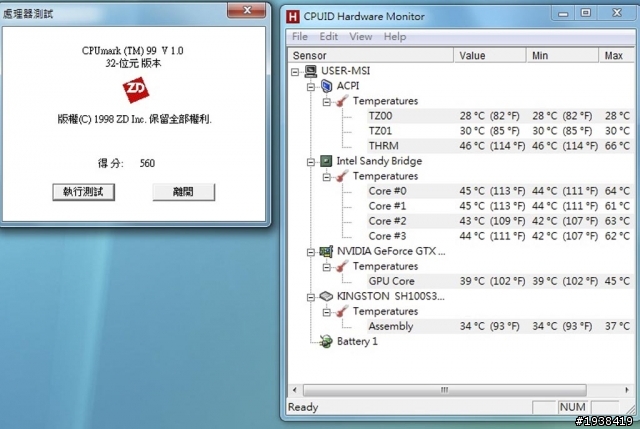640x429 pixels.
Task: Click the Battery 1 icon
Action: tap(326, 341)
